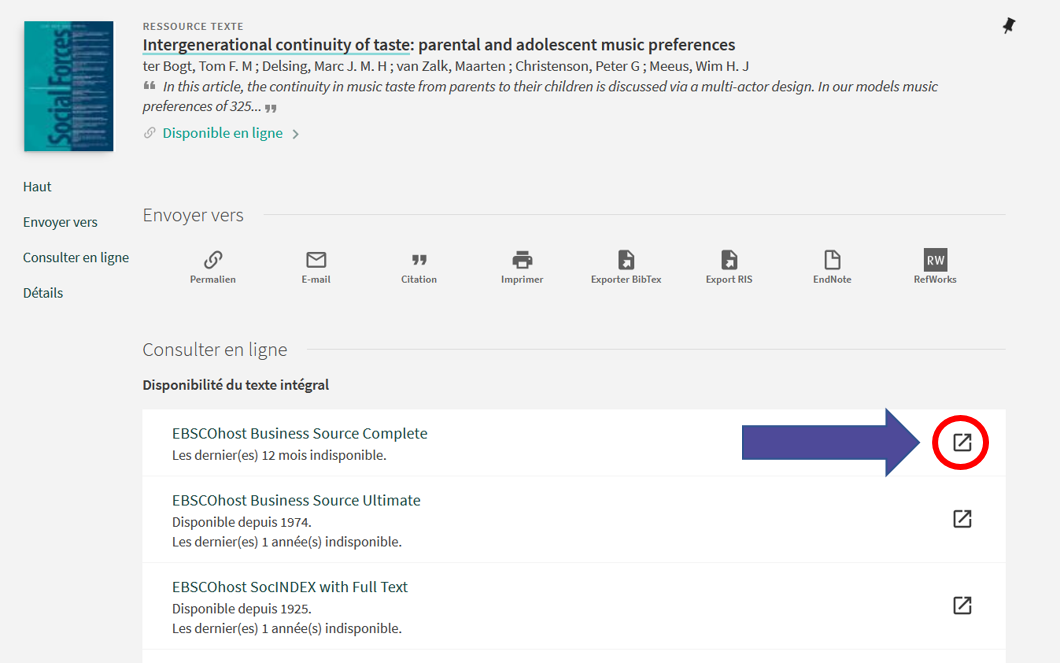Viewport: 1060px width, 663px height.
Task: Click the Export RIS icon
Action: coord(729,260)
